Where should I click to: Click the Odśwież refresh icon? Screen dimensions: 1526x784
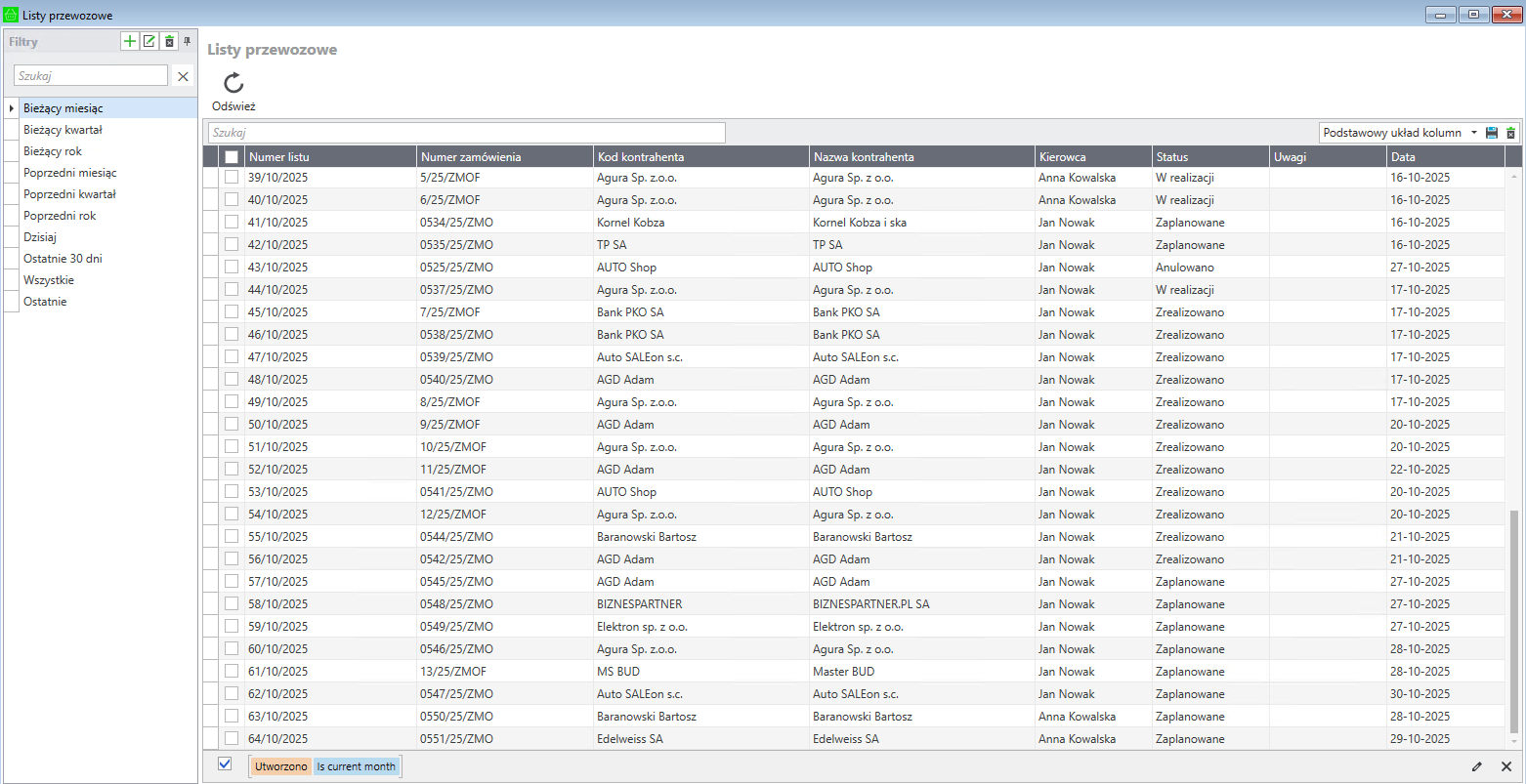pyautogui.click(x=233, y=84)
